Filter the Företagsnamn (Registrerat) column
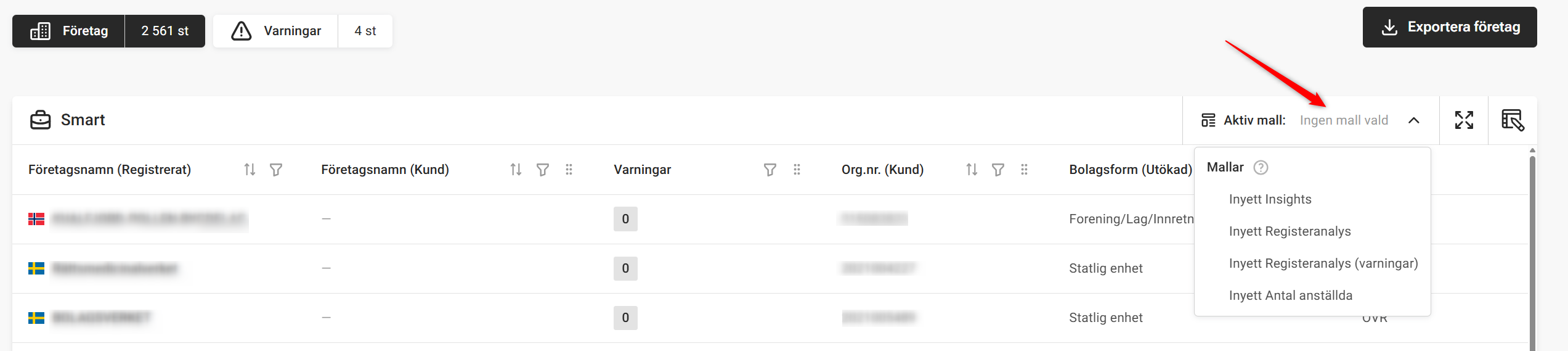The image size is (1568, 351). (276, 170)
